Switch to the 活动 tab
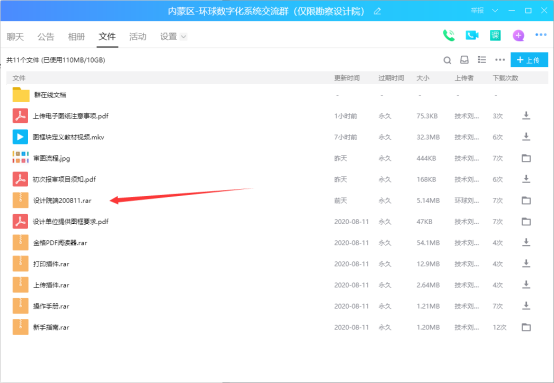Image resolution: width=554 pixels, height=383 pixels. (x=138, y=36)
